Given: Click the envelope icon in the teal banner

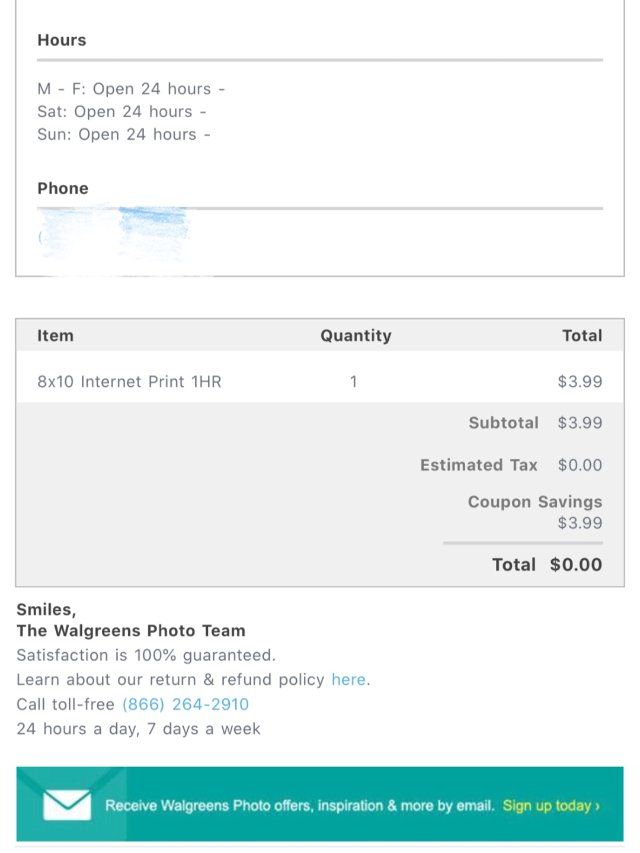Looking at the screenshot, I should pyautogui.click(x=66, y=804).
